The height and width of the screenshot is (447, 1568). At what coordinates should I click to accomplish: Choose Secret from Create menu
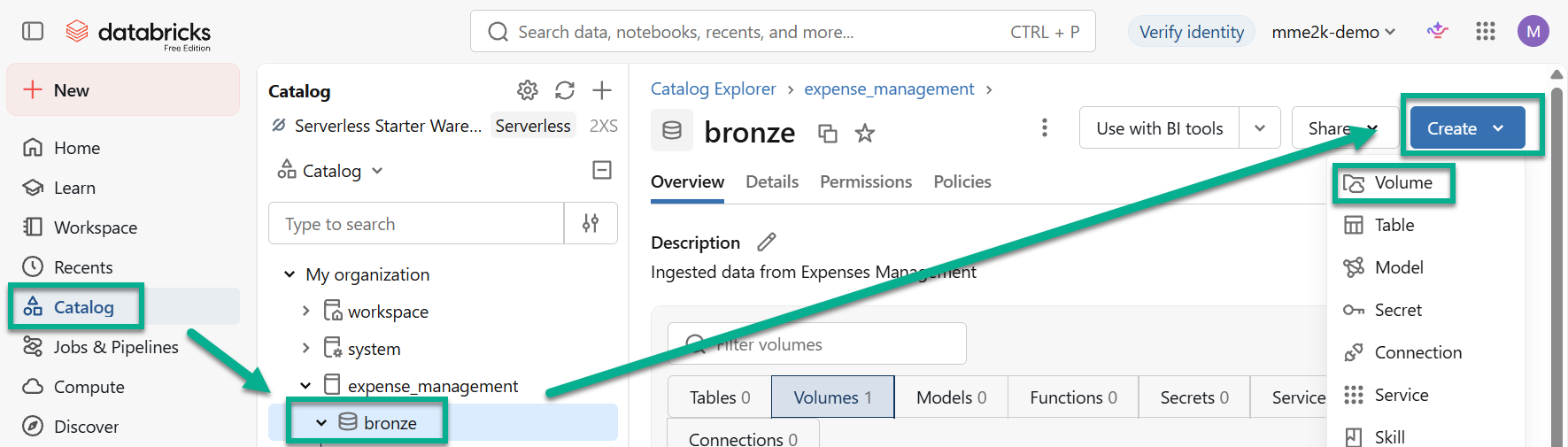tap(1426, 310)
